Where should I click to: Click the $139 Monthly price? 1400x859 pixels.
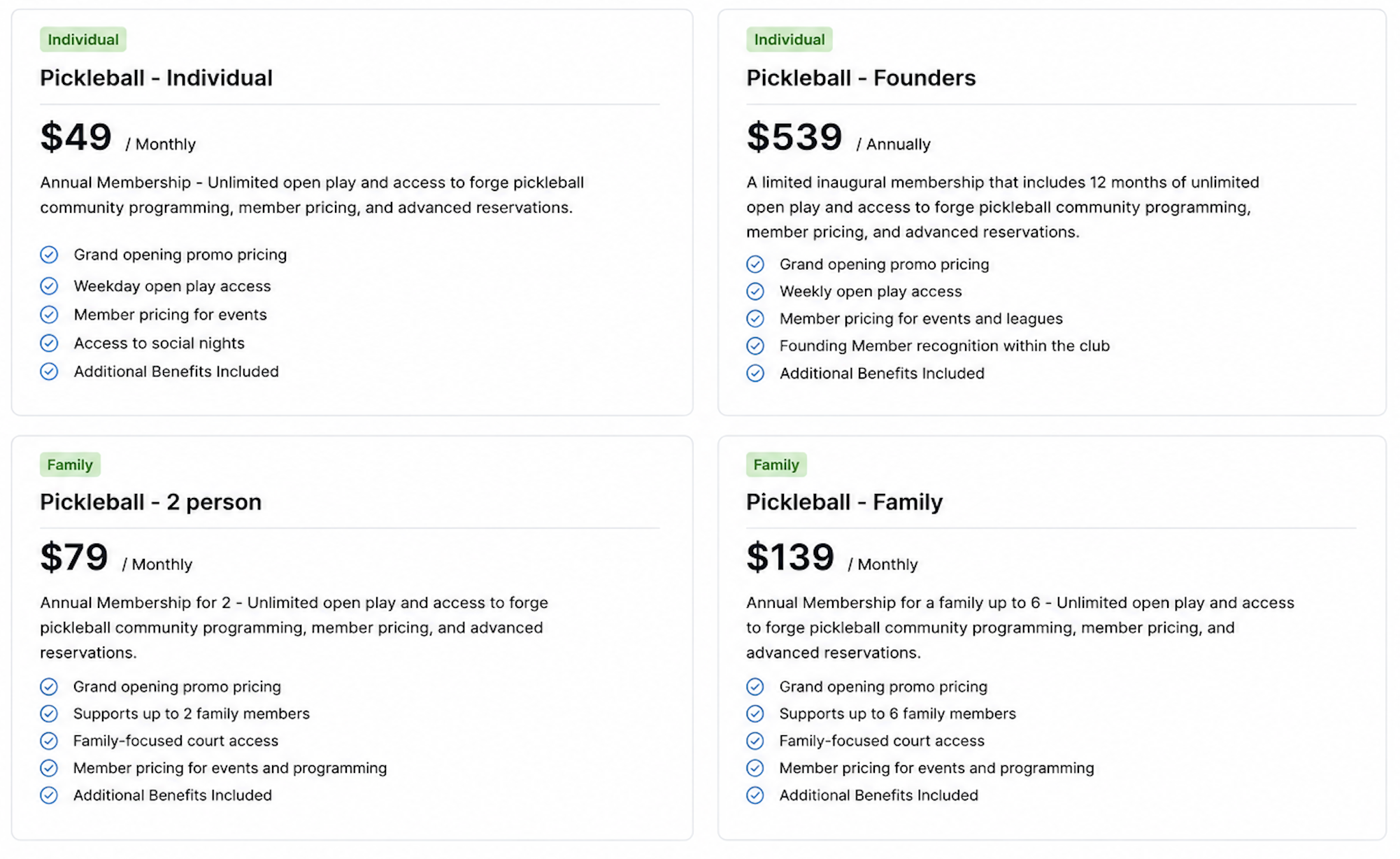(x=832, y=558)
